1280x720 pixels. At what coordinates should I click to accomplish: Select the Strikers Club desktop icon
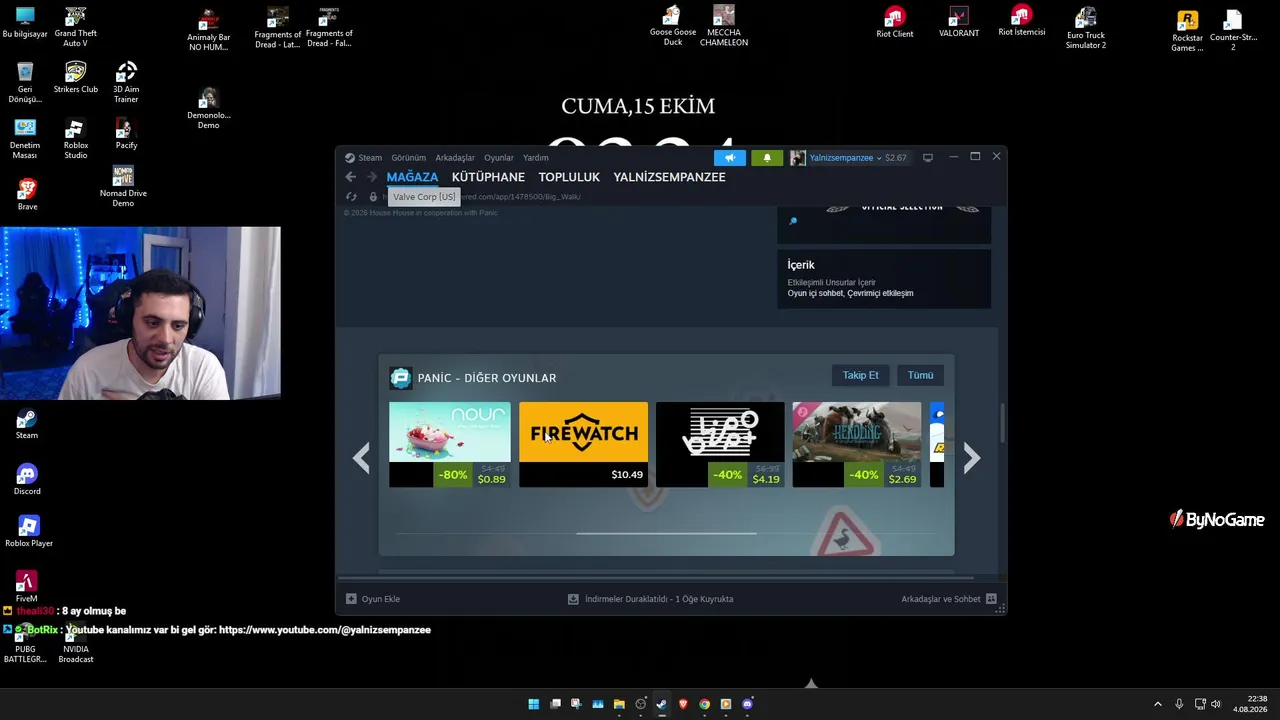(76, 78)
